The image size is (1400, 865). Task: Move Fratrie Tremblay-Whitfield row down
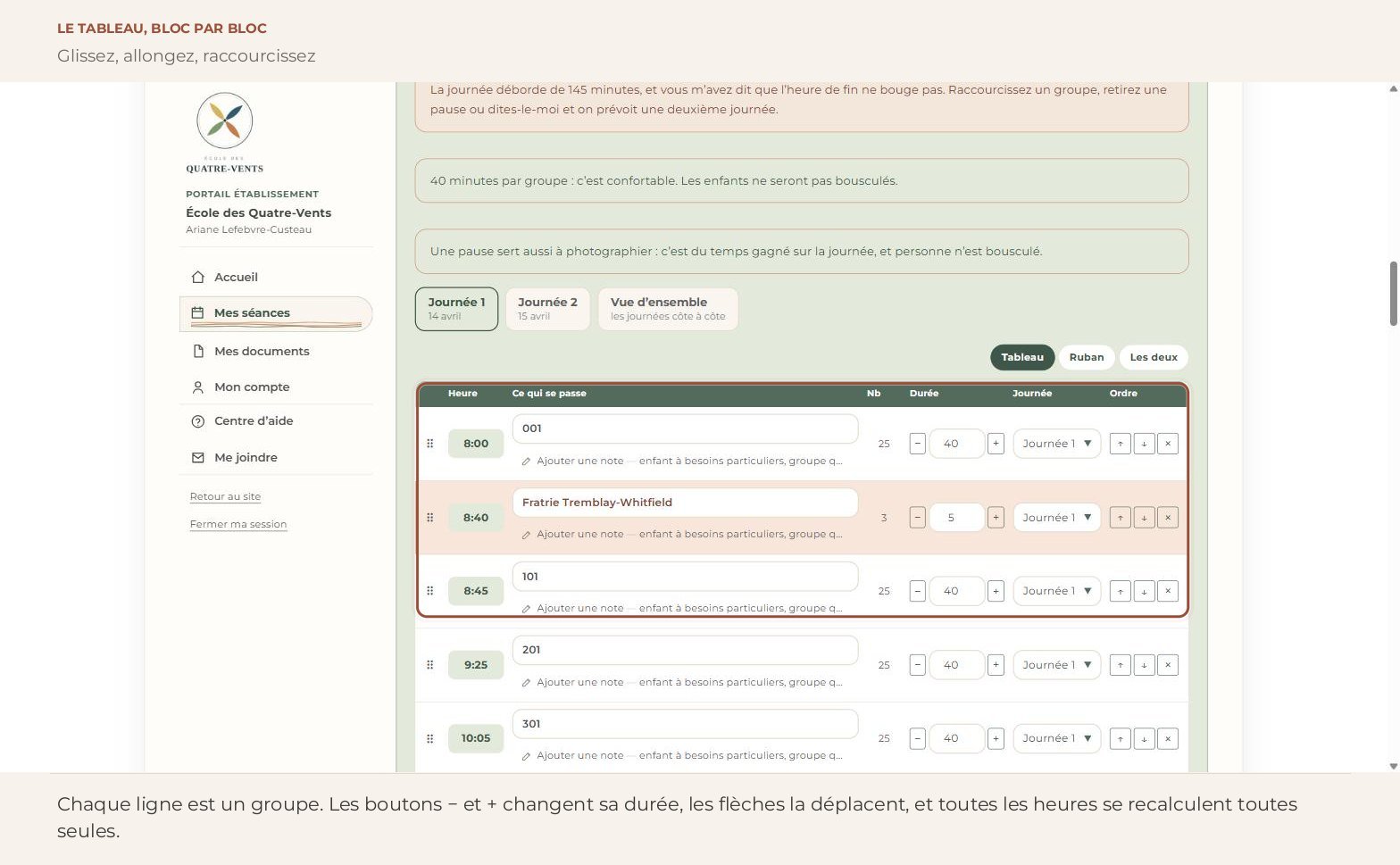(1144, 518)
